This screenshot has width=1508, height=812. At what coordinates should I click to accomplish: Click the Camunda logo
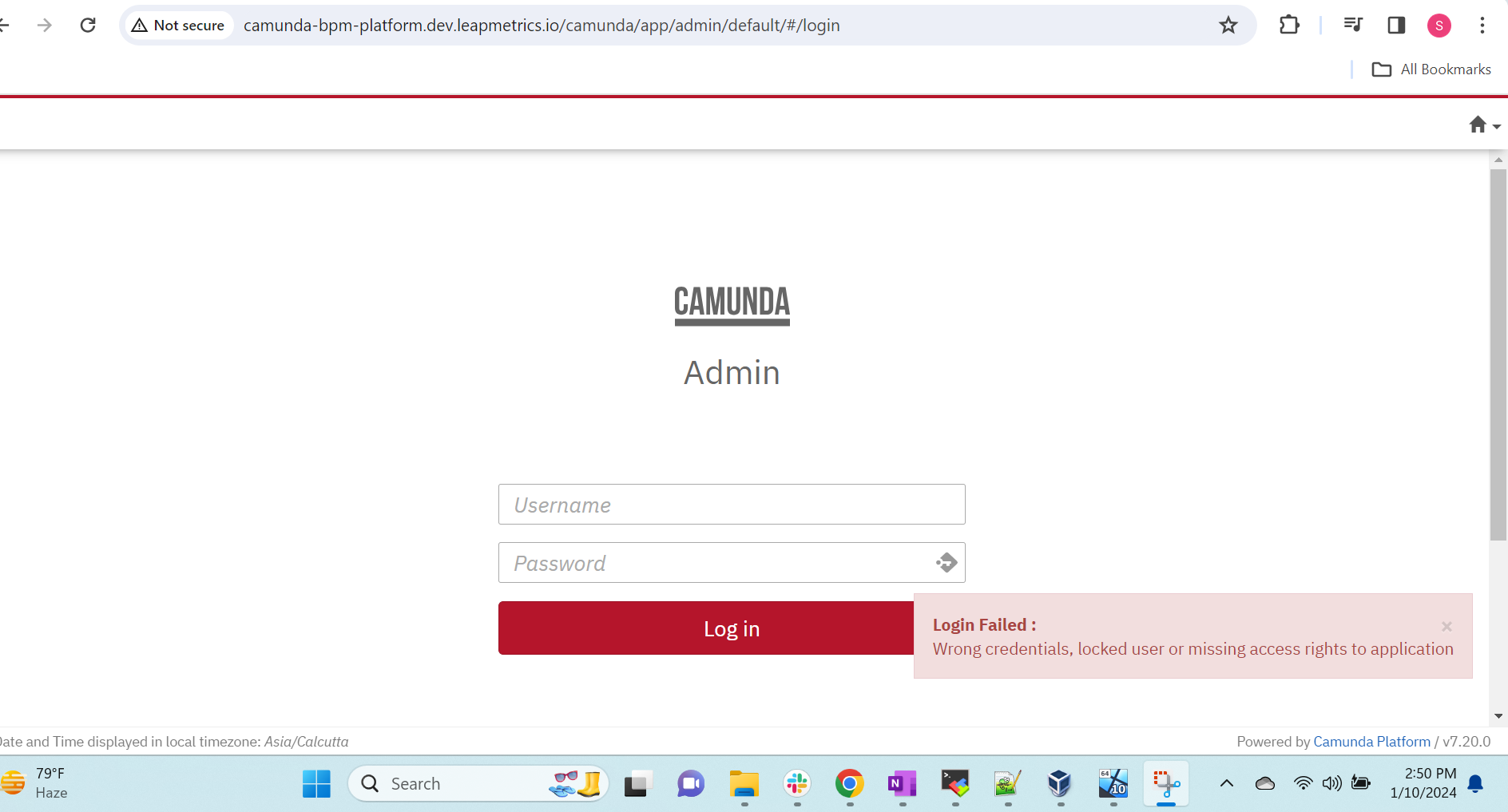[x=732, y=306]
